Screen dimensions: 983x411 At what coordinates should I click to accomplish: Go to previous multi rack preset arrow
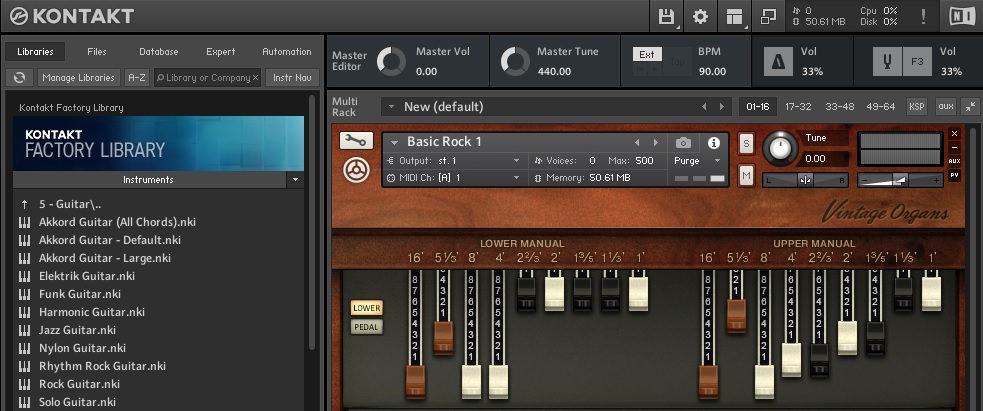(704, 107)
